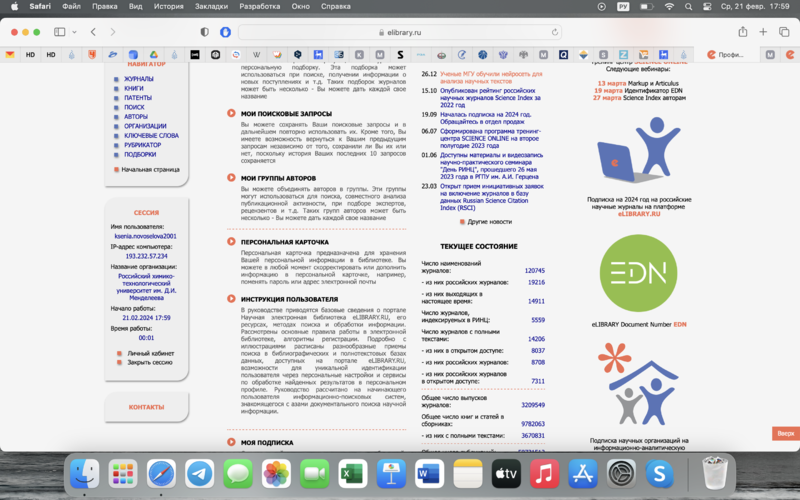The width and height of the screenshot is (800, 500).
Task: Open the EDN green circle logo
Action: tap(637, 273)
